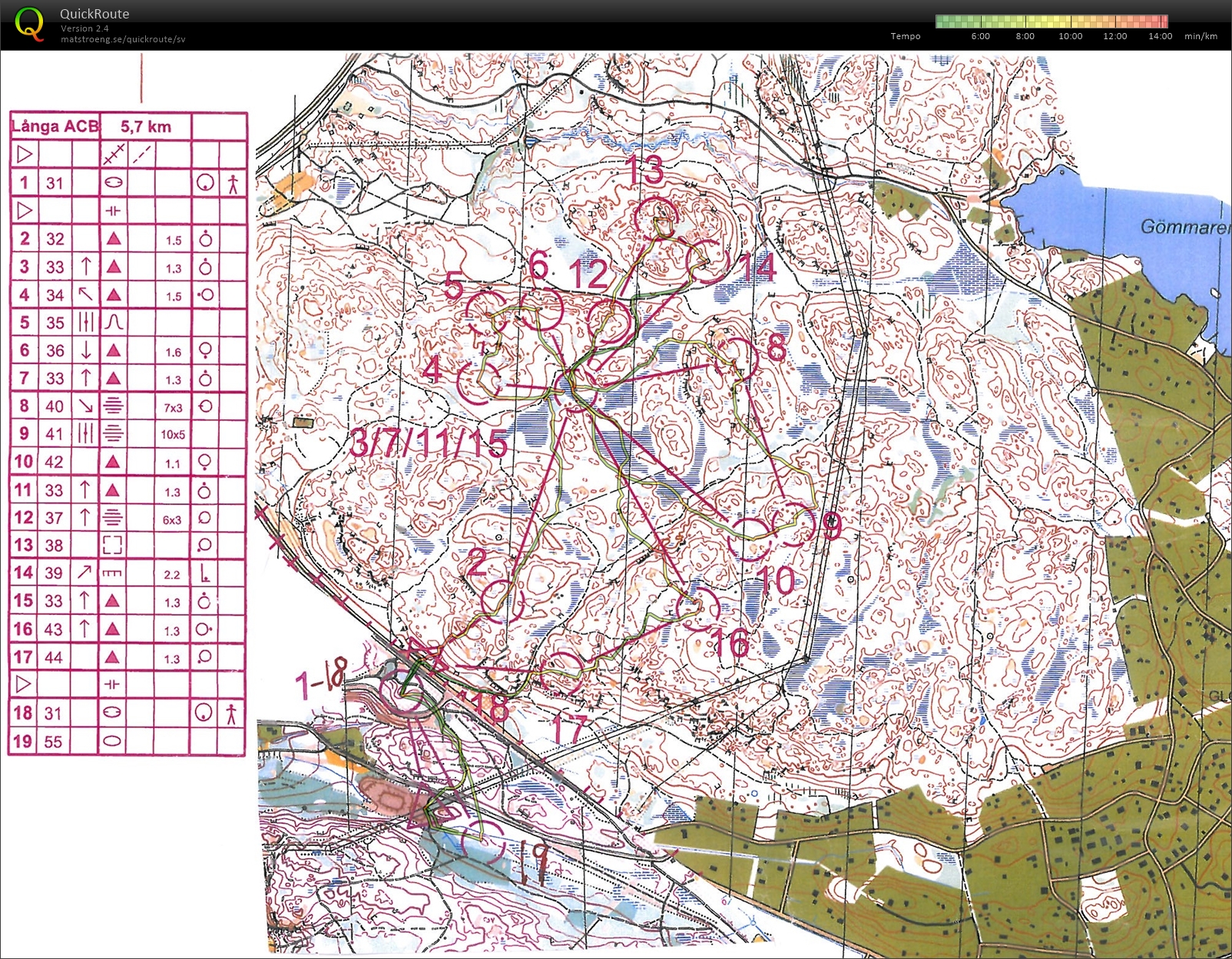1232x959 pixels.
Task: Click the 8:00 tempo scale label
Action: 1025,36
